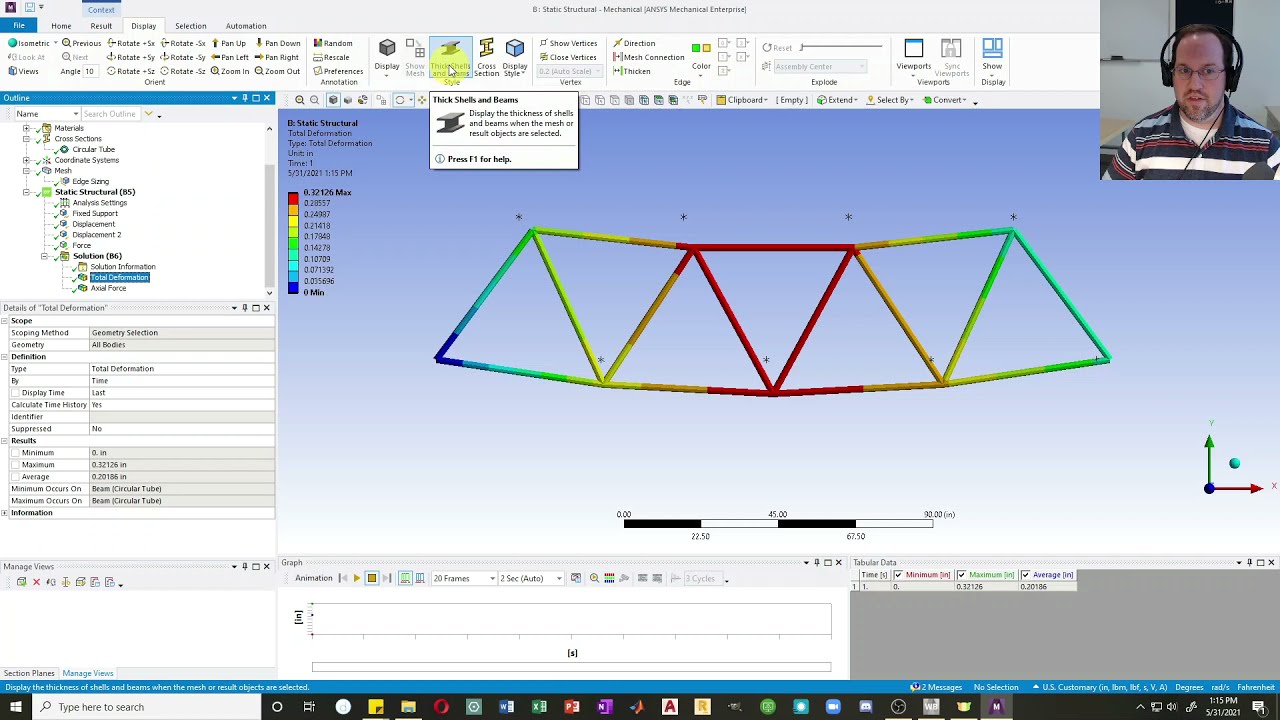This screenshot has width=1280, height=720.
Task: Click the zoom magnifier icon in Graph toolbar
Action: point(594,579)
